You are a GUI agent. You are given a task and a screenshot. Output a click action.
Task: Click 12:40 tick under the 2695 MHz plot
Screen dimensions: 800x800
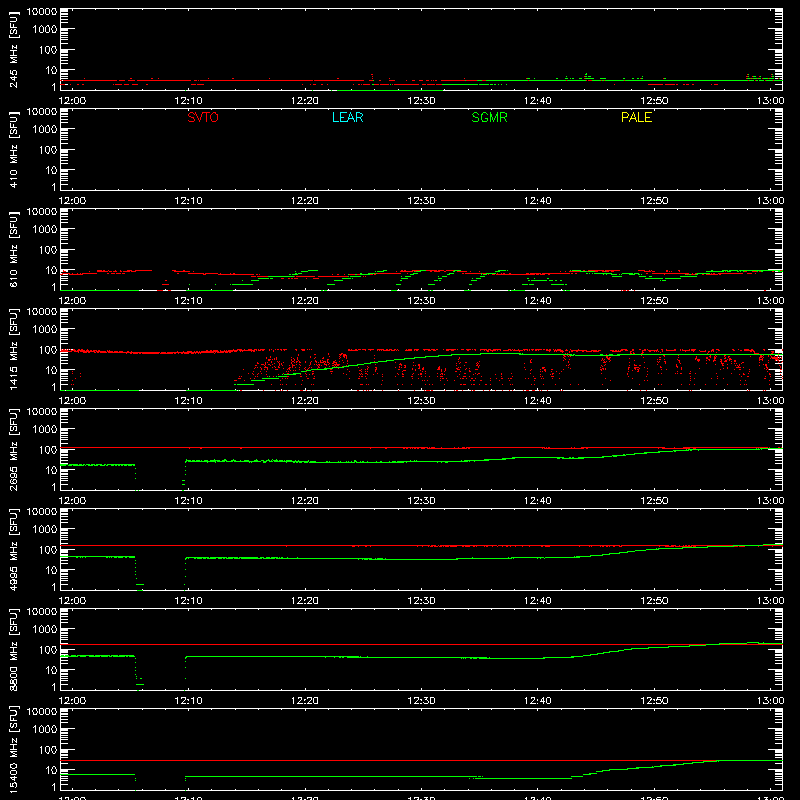pyautogui.click(x=538, y=501)
